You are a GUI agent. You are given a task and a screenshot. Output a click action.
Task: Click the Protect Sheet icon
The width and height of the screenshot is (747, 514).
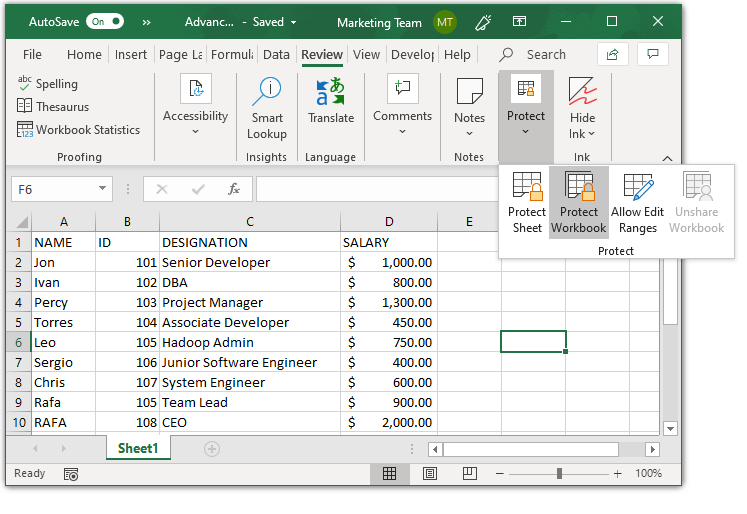point(526,202)
